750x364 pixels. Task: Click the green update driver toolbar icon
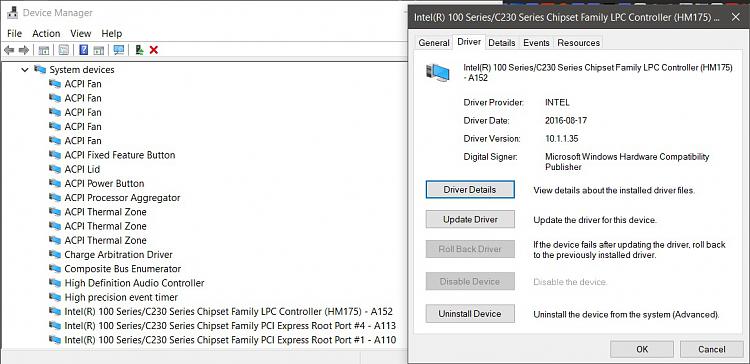139,50
